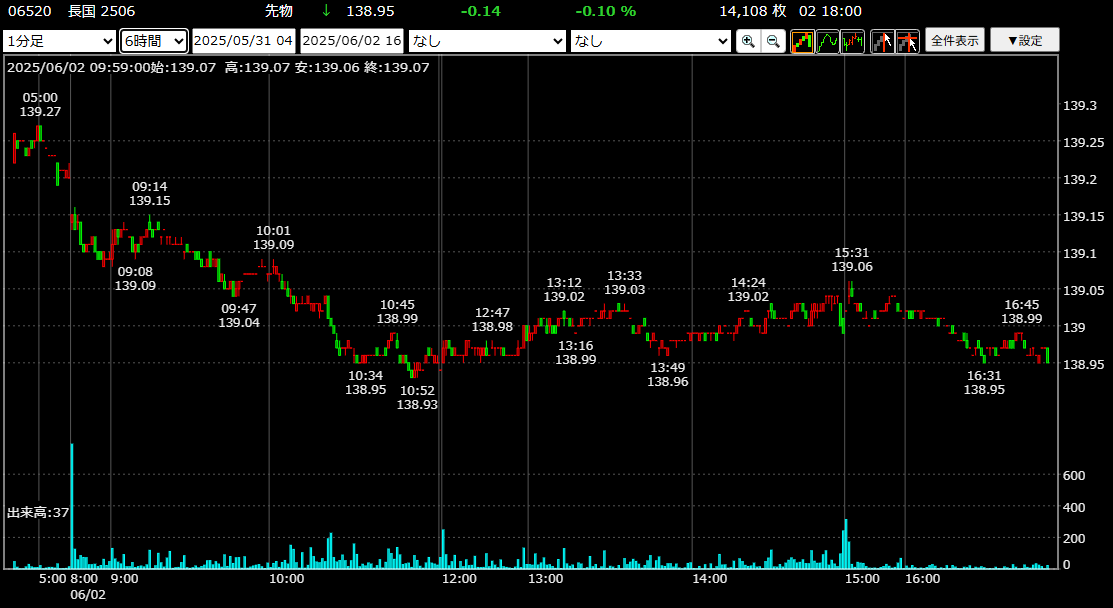Click the 全件表示 button

(x=955, y=40)
